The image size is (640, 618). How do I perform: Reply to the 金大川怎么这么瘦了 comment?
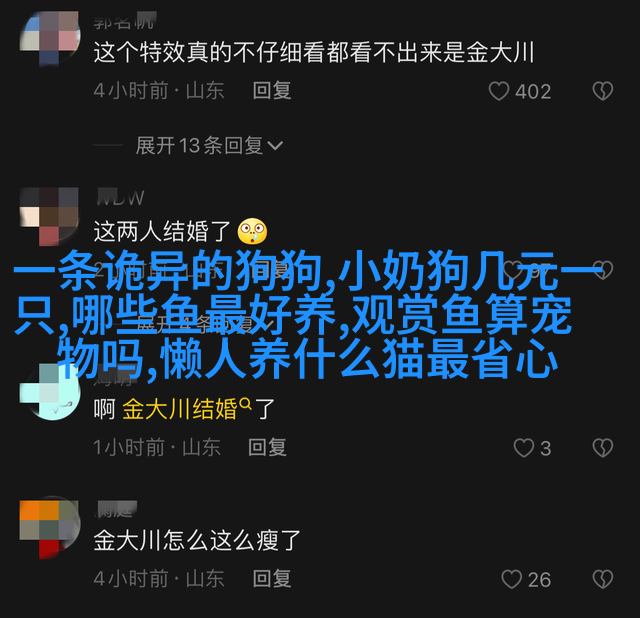[272, 579]
